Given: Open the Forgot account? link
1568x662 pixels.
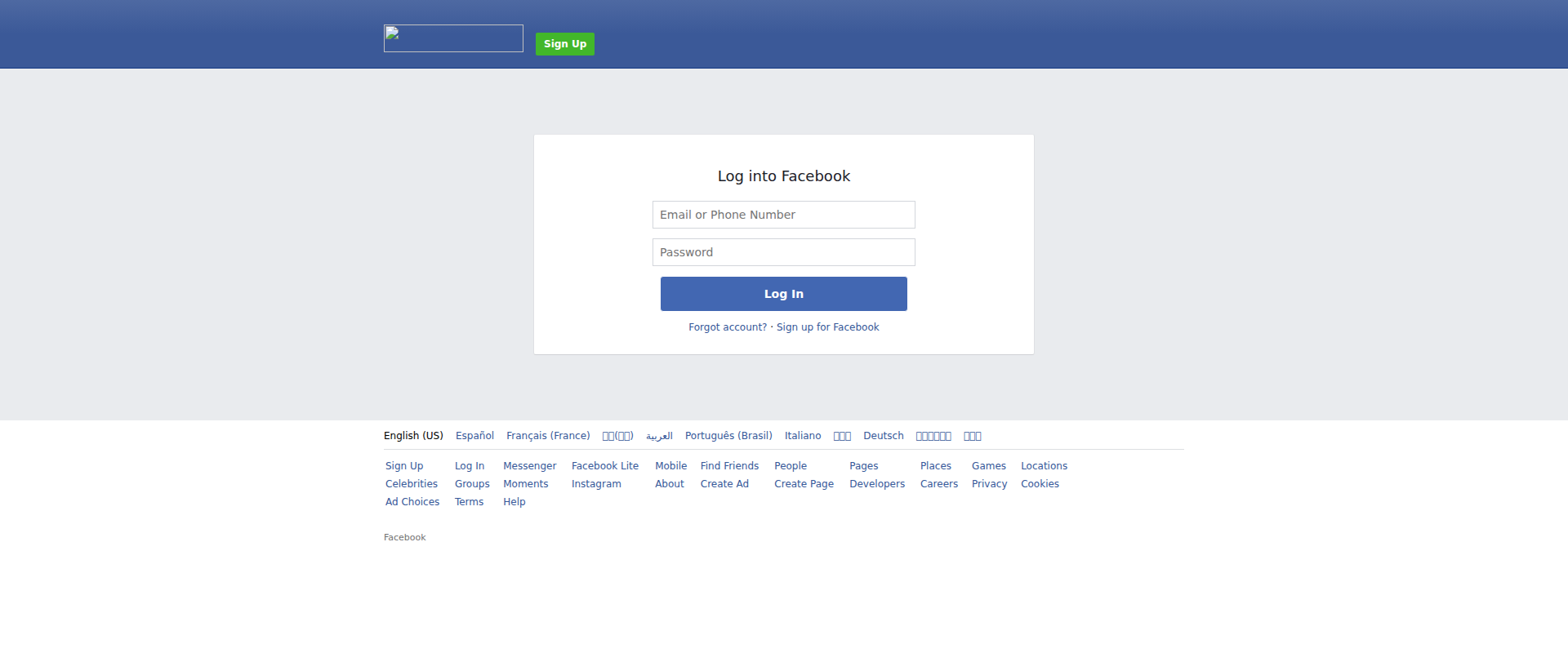Looking at the screenshot, I should click(x=727, y=327).
